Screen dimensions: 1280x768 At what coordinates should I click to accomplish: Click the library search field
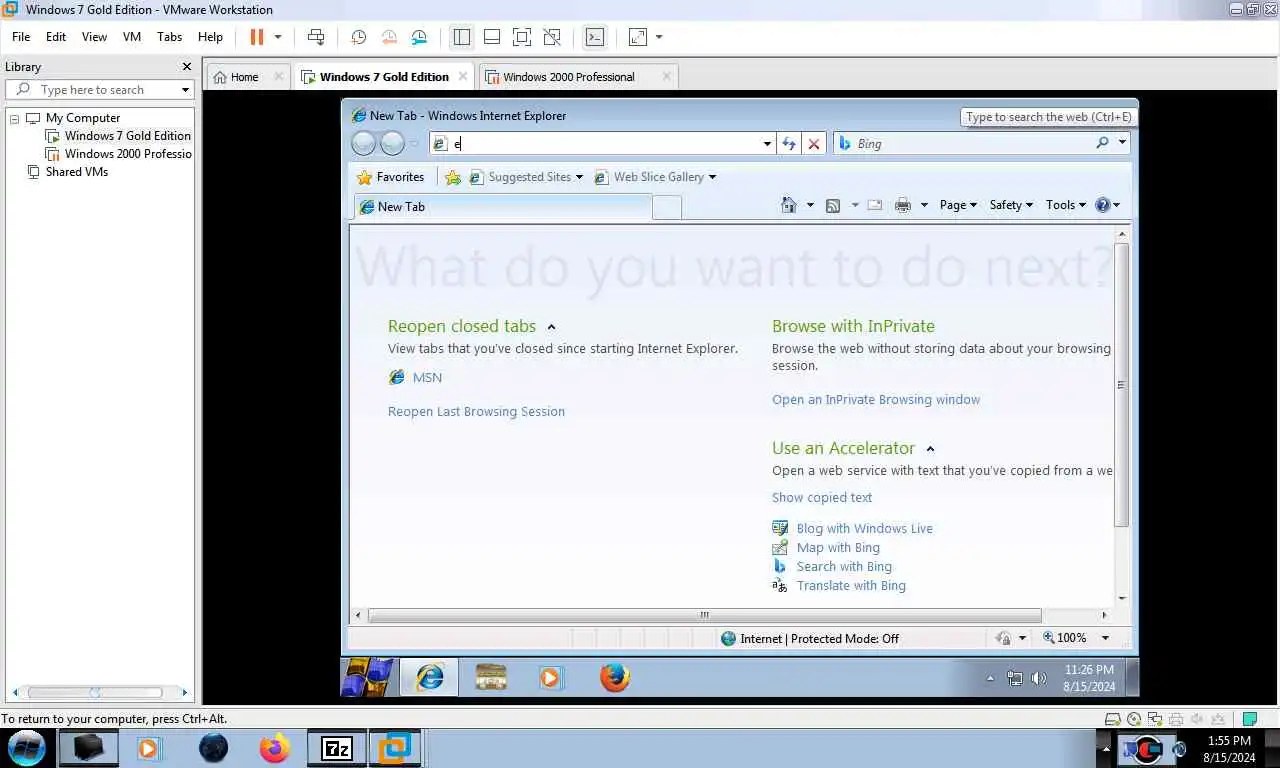point(98,90)
